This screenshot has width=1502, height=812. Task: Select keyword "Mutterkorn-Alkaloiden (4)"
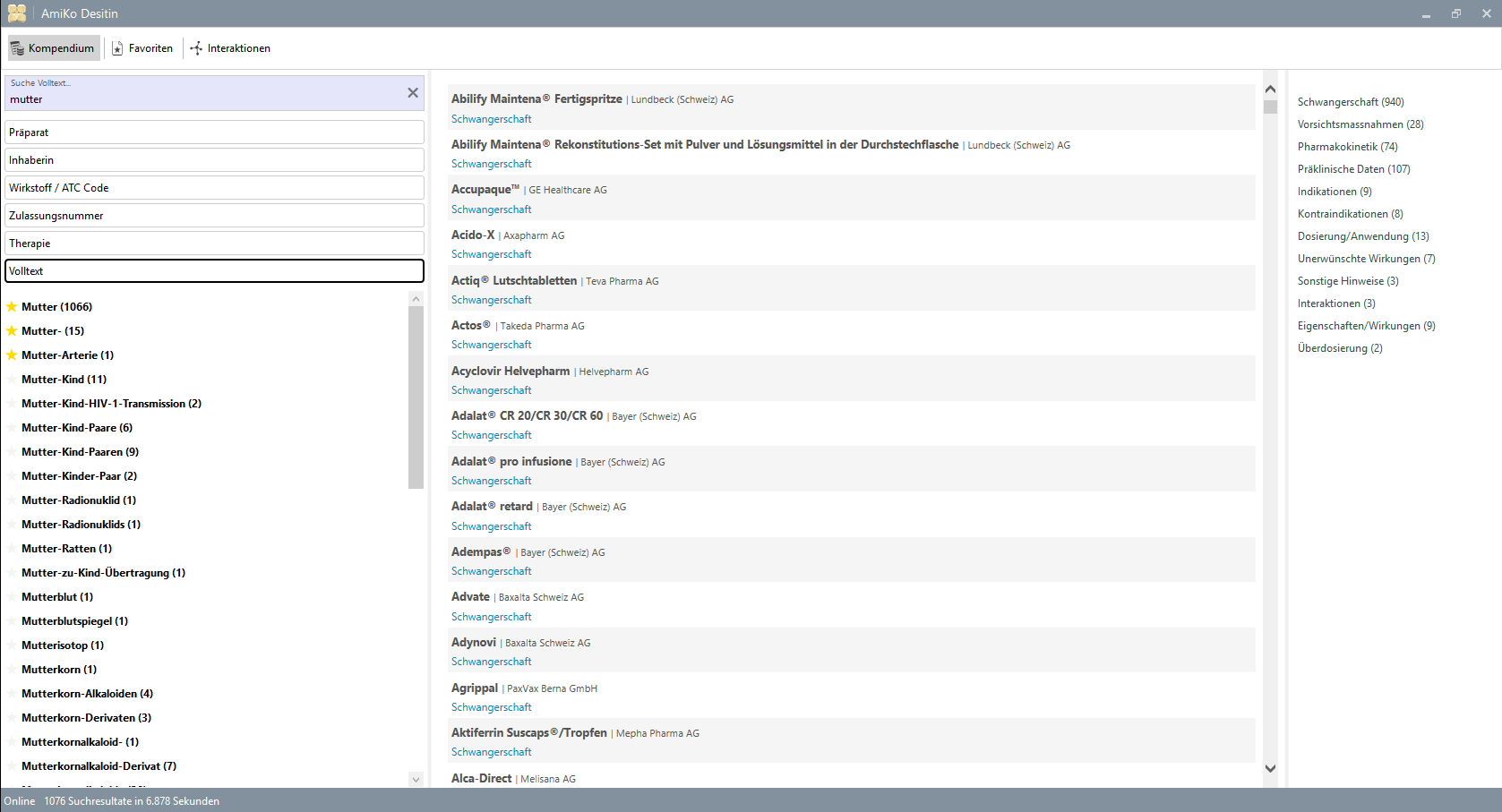(86, 693)
